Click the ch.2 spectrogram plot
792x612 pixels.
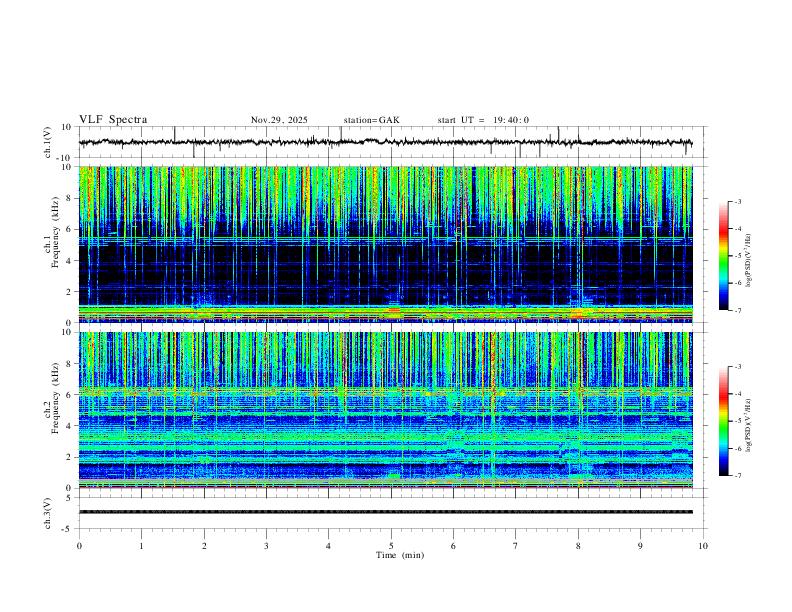(x=385, y=410)
